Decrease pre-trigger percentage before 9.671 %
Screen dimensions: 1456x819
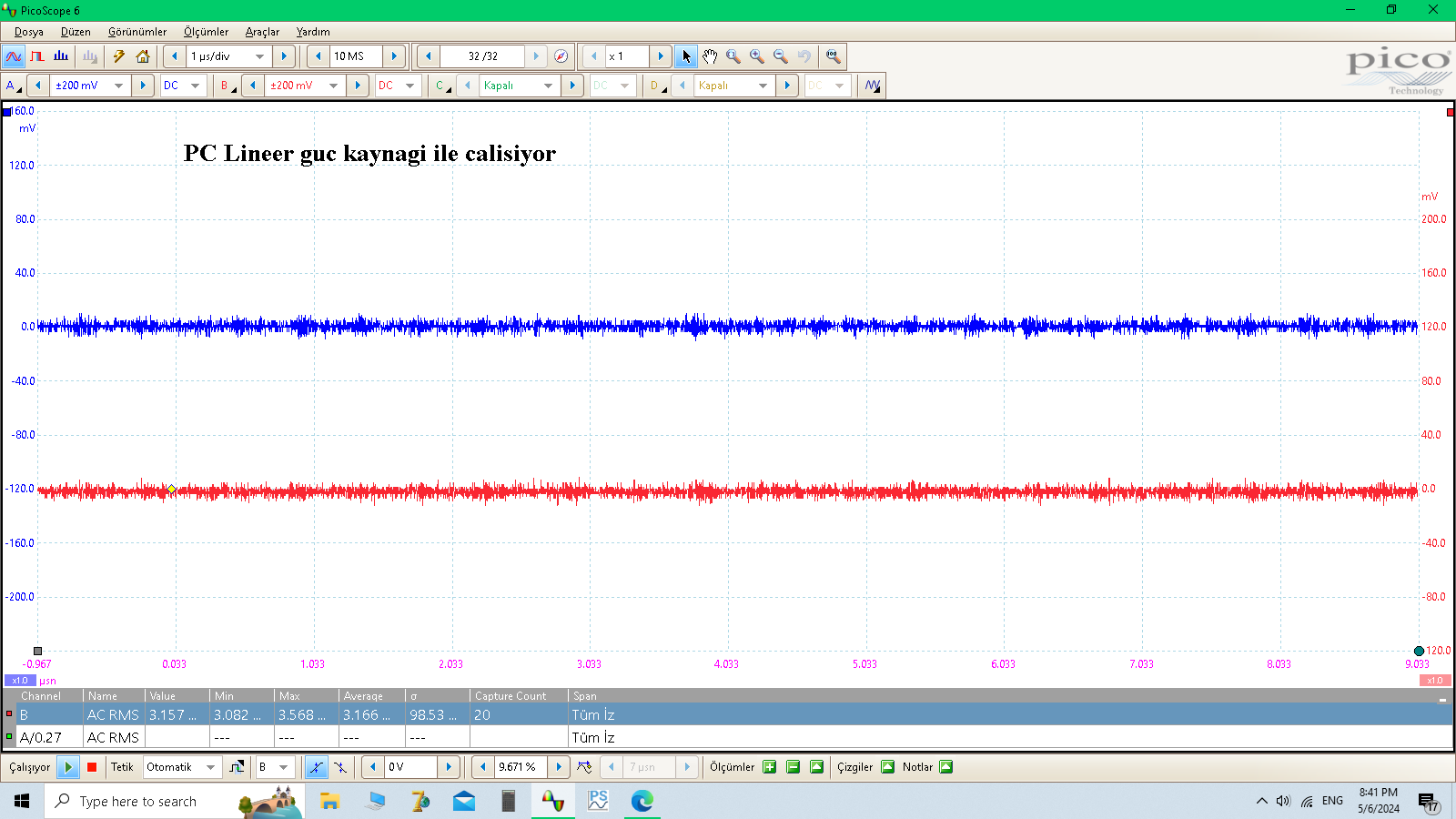[483, 767]
